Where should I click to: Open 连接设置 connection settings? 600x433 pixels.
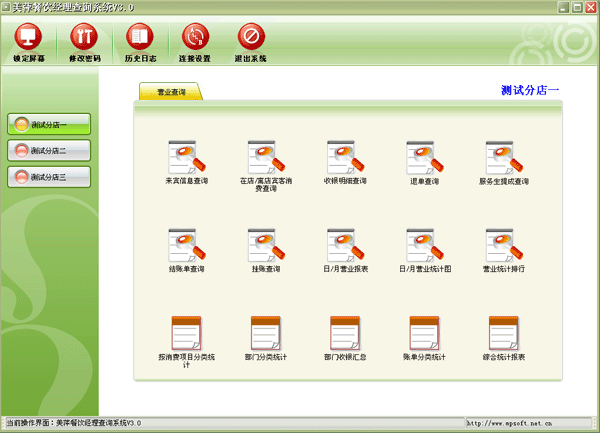[195, 39]
